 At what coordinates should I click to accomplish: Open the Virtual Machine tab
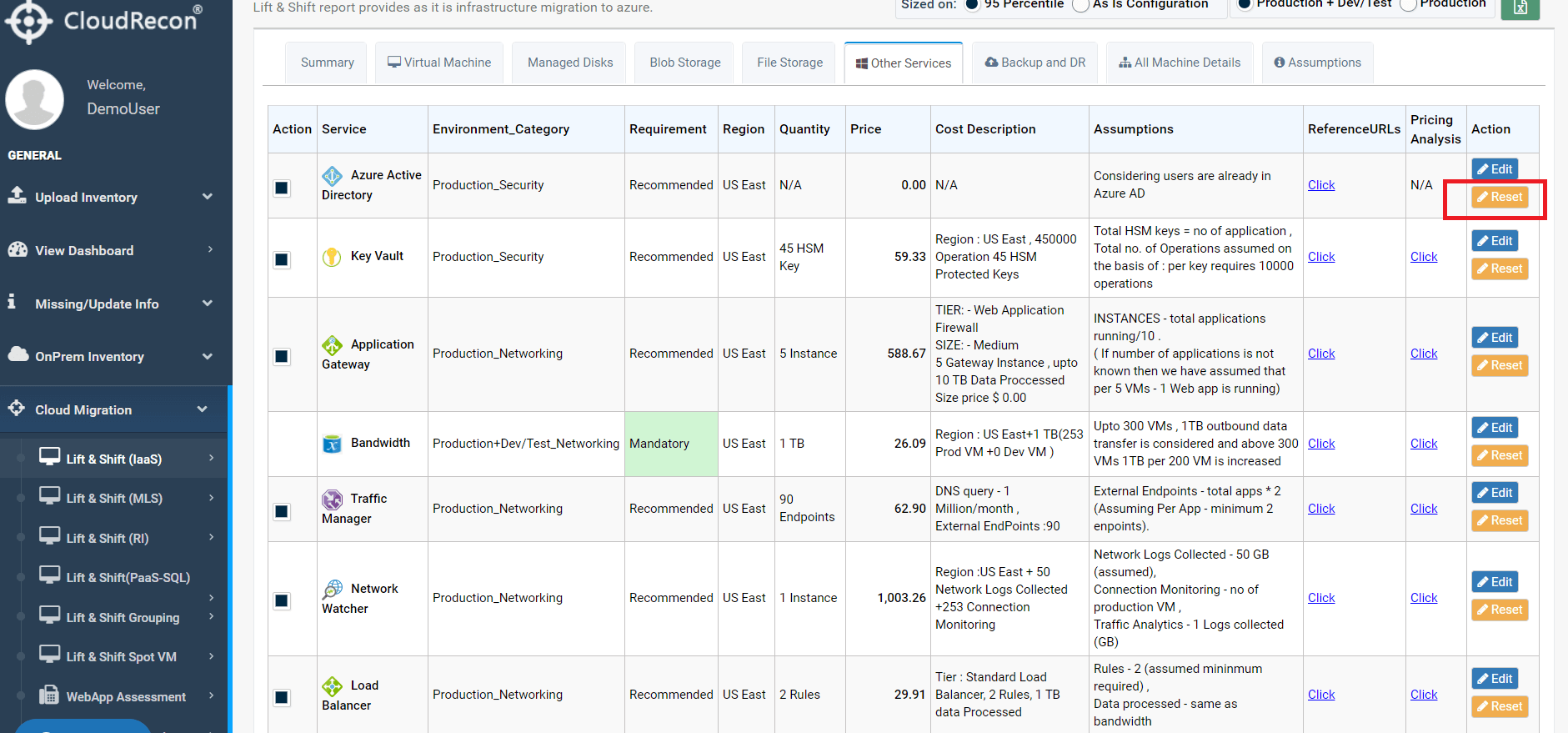pyautogui.click(x=439, y=63)
